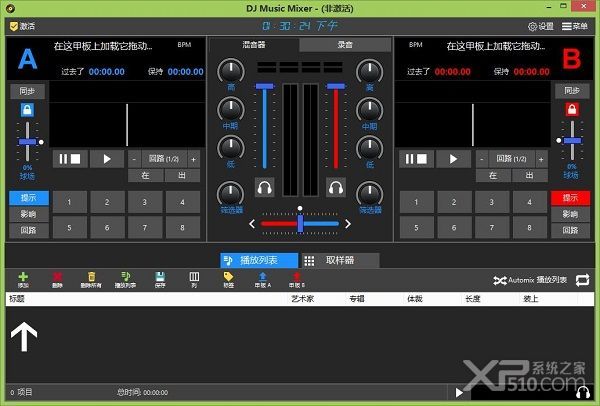The image size is (600, 406).
Task: Click the left High (高) EQ knob
Action: pos(231,71)
